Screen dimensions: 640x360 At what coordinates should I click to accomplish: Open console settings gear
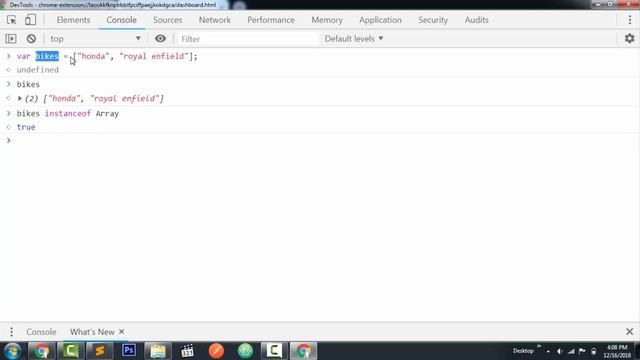pos(629,38)
